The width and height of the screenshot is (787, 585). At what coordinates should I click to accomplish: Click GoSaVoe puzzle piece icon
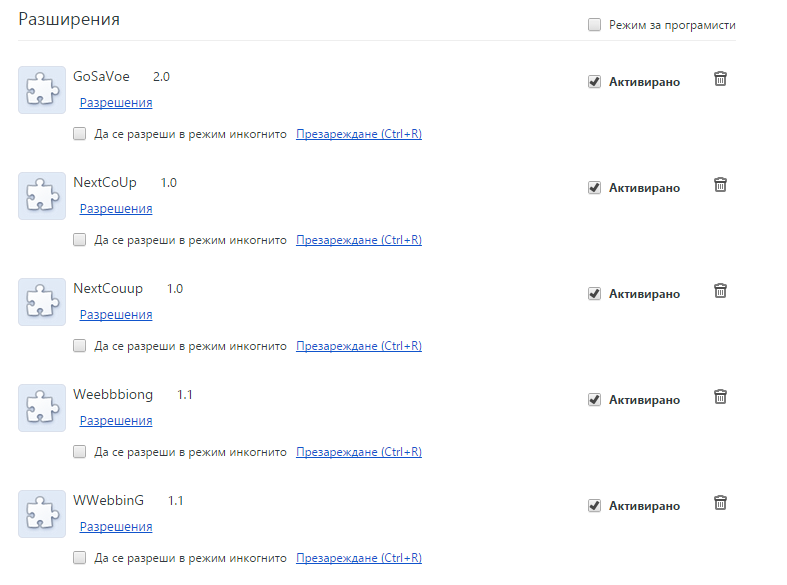tap(42, 90)
